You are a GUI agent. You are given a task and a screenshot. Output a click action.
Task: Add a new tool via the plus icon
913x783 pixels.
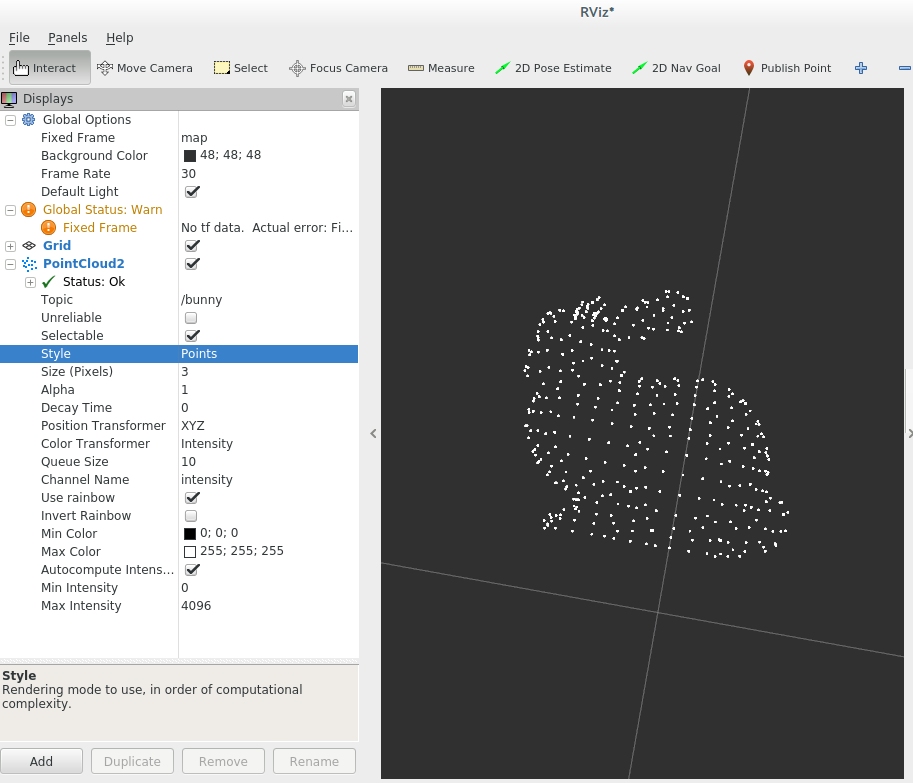point(860,67)
